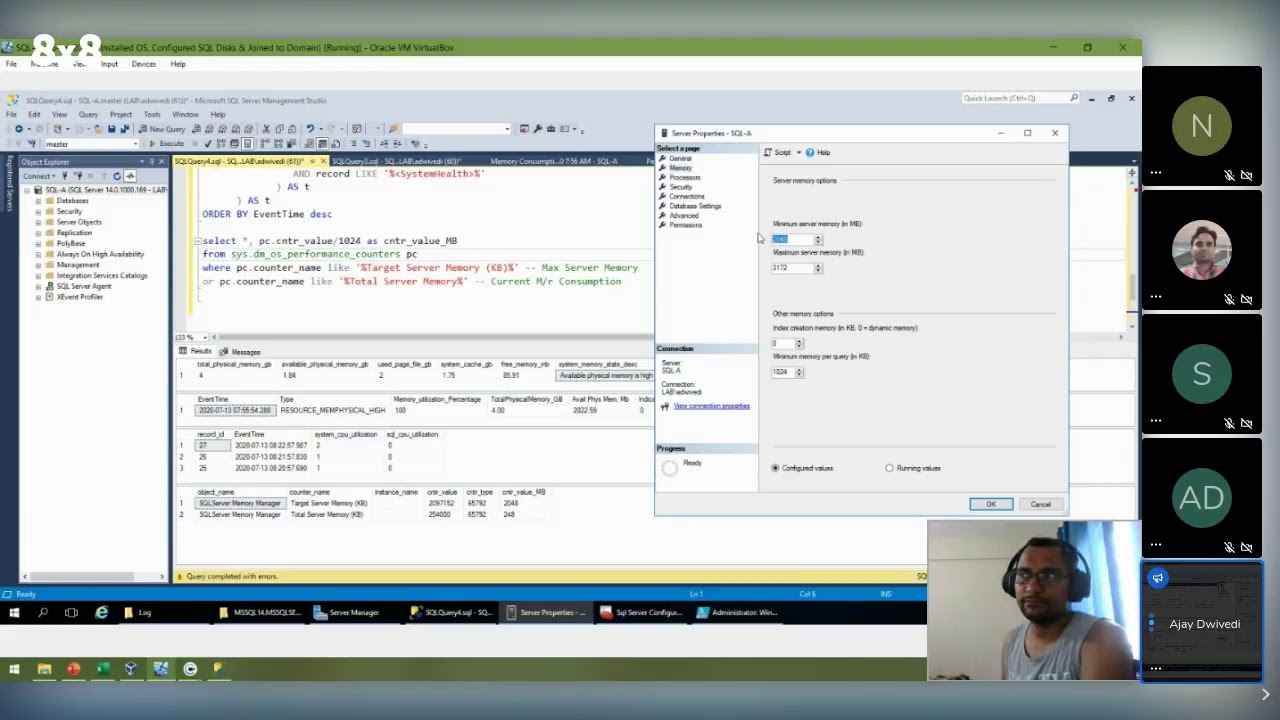Open Sql Server Configuration from VM taskbar
The width and height of the screenshot is (1280, 720).
[x=642, y=612]
